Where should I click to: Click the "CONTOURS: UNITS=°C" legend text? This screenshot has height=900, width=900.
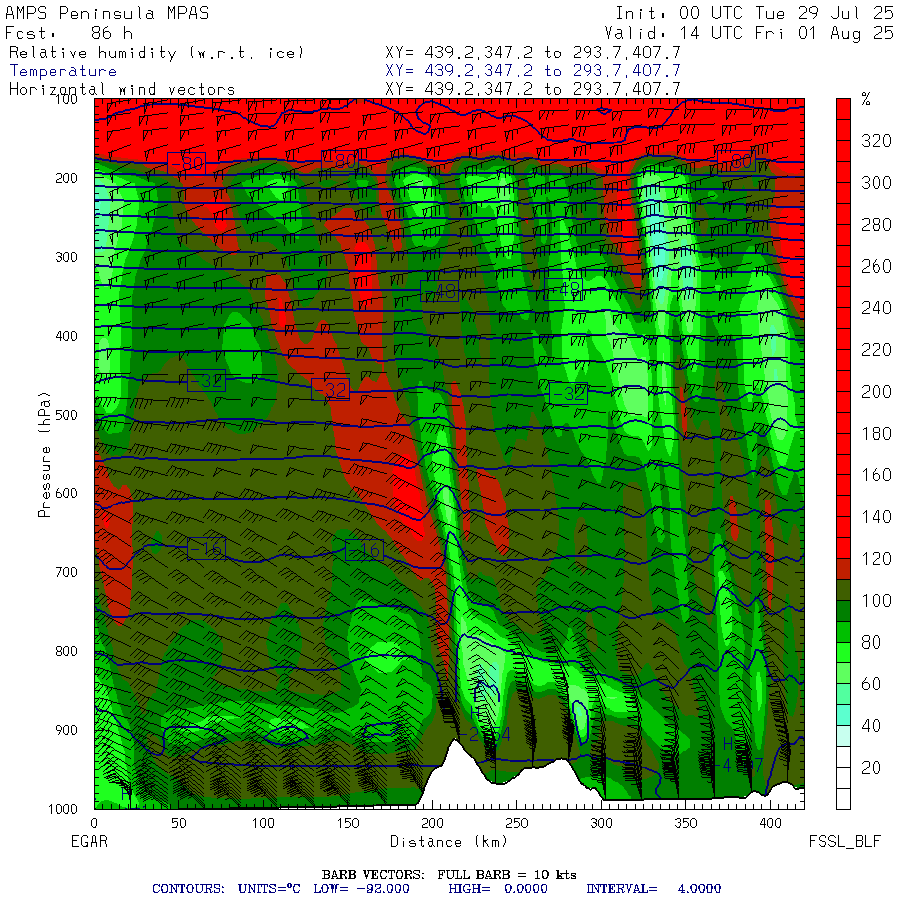(x=226, y=889)
